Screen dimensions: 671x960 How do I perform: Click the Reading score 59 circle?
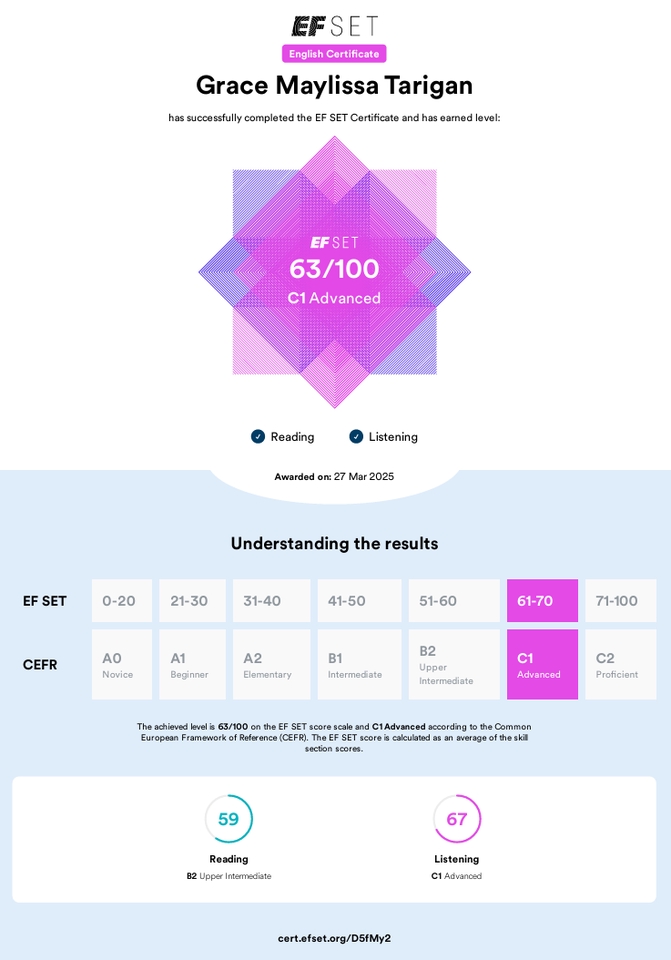click(x=228, y=819)
